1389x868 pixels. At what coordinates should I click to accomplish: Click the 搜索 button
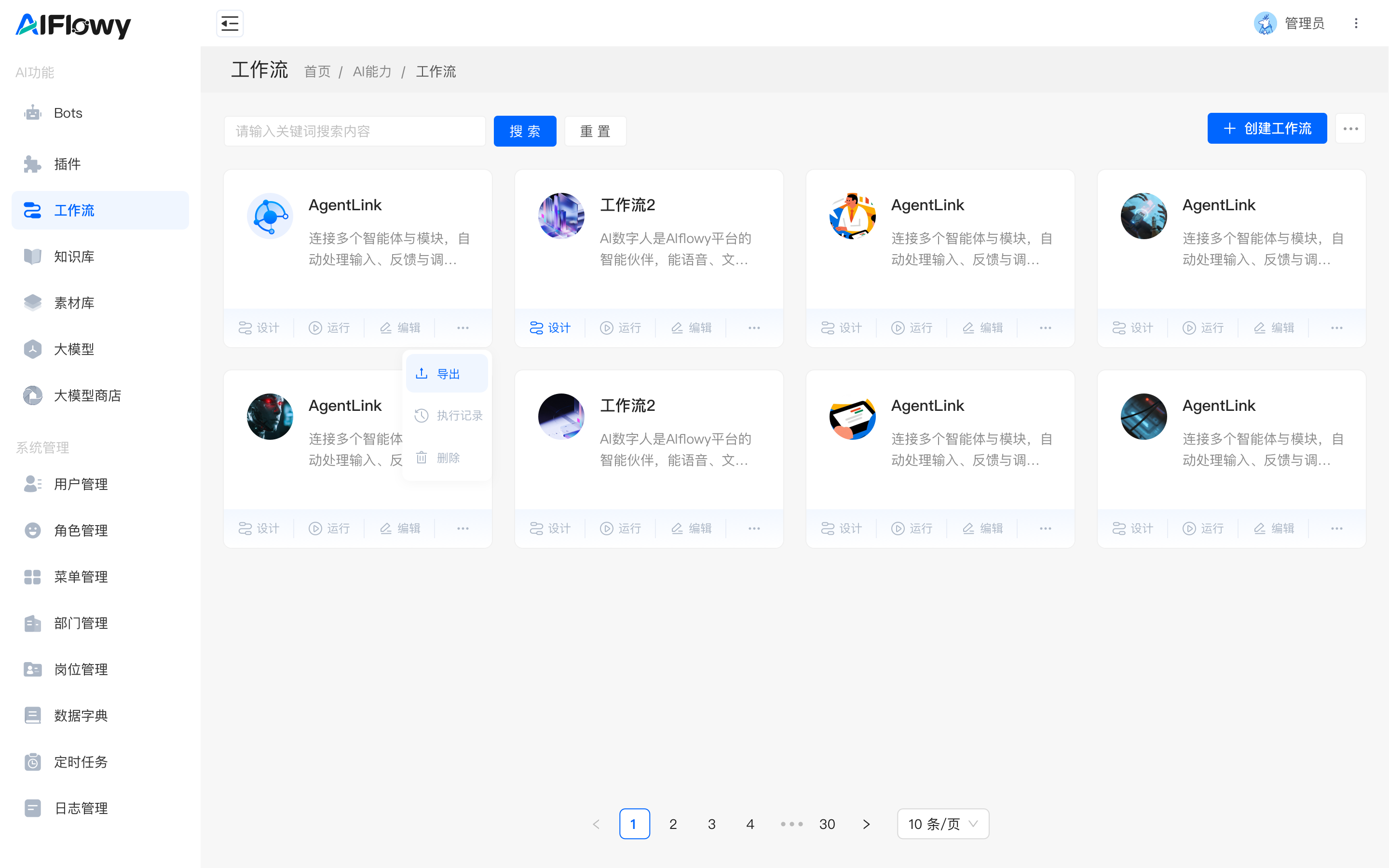pos(524,131)
